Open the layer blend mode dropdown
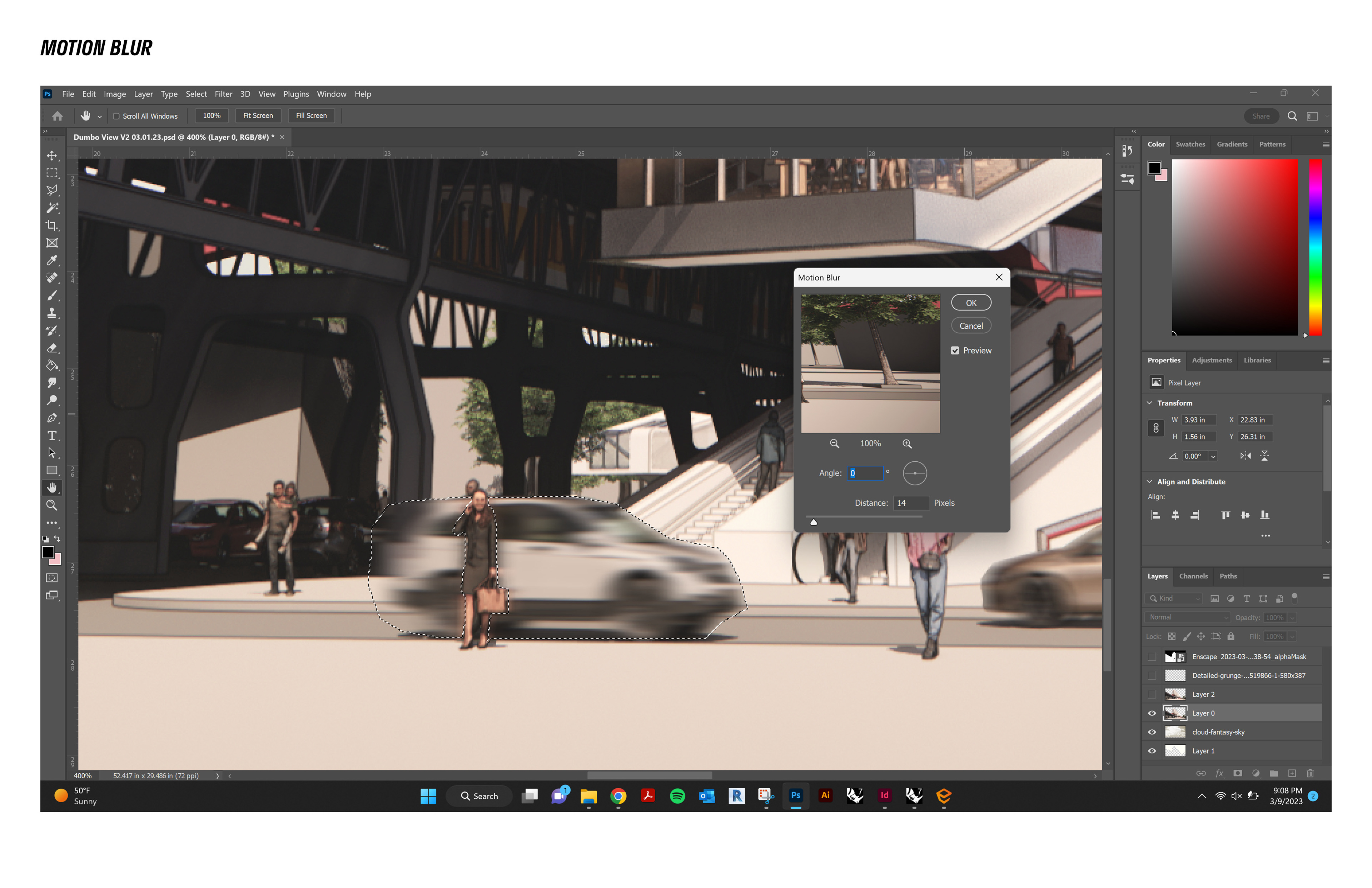 click(x=1188, y=617)
